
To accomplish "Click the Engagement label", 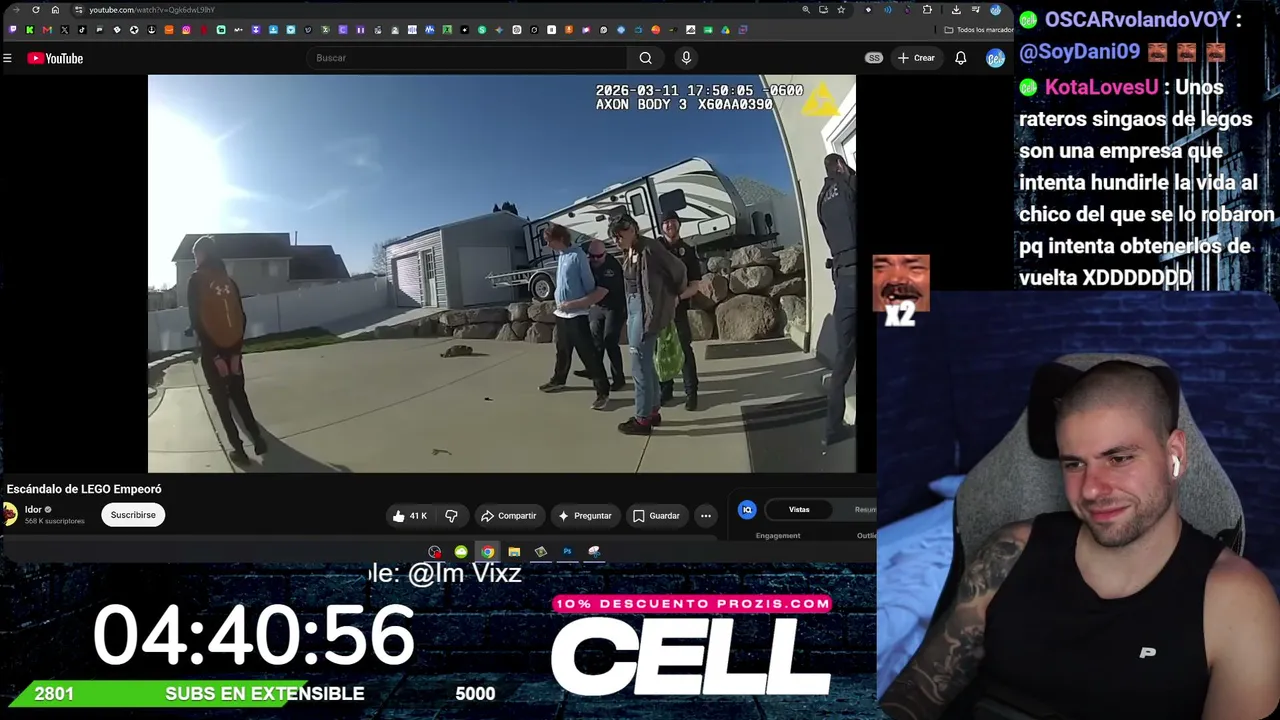I will [778, 536].
